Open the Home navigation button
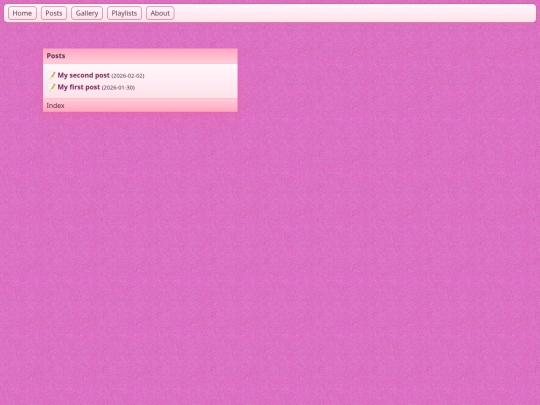 [x=22, y=13]
